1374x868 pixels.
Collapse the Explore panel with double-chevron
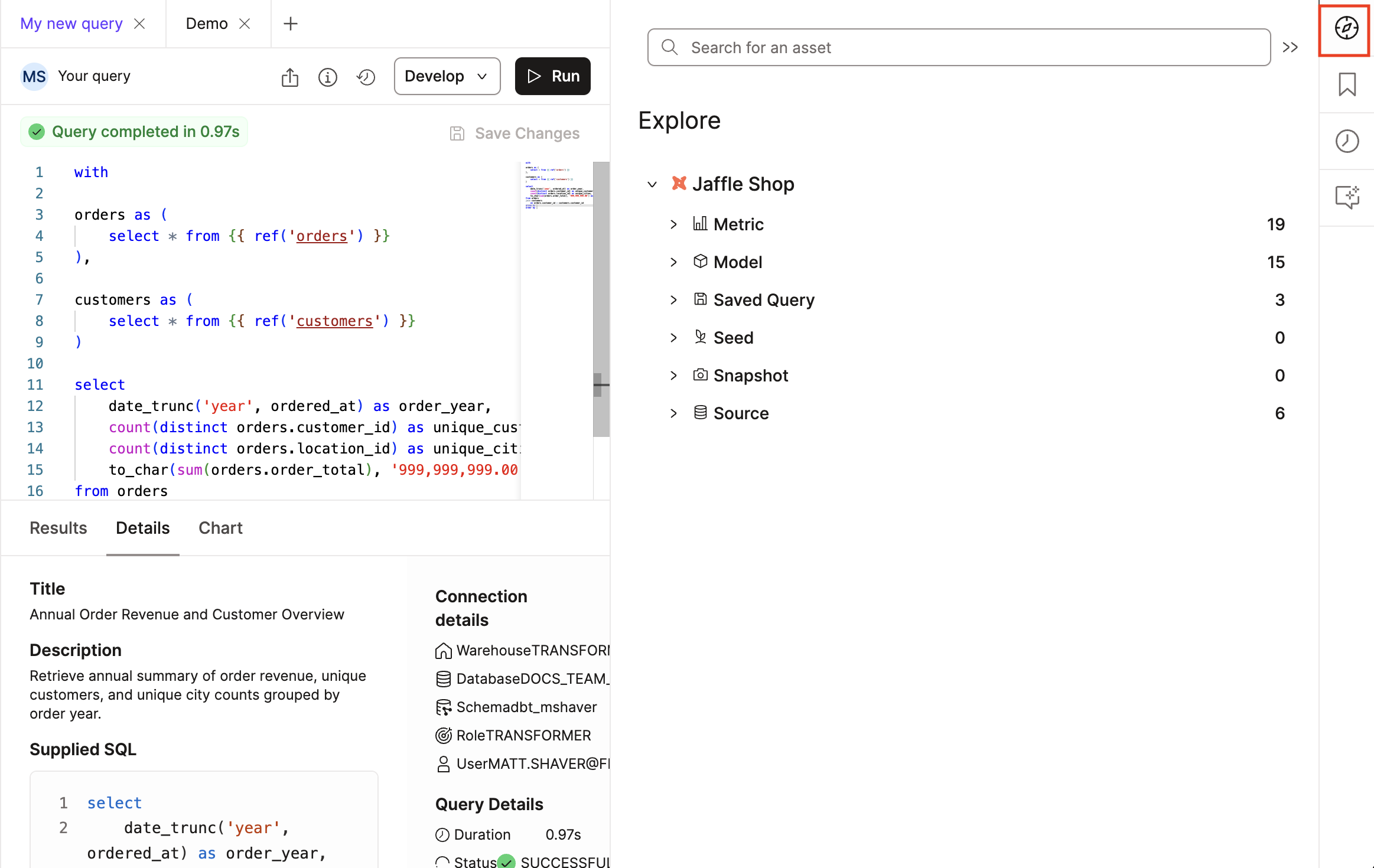click(1291, 47)
